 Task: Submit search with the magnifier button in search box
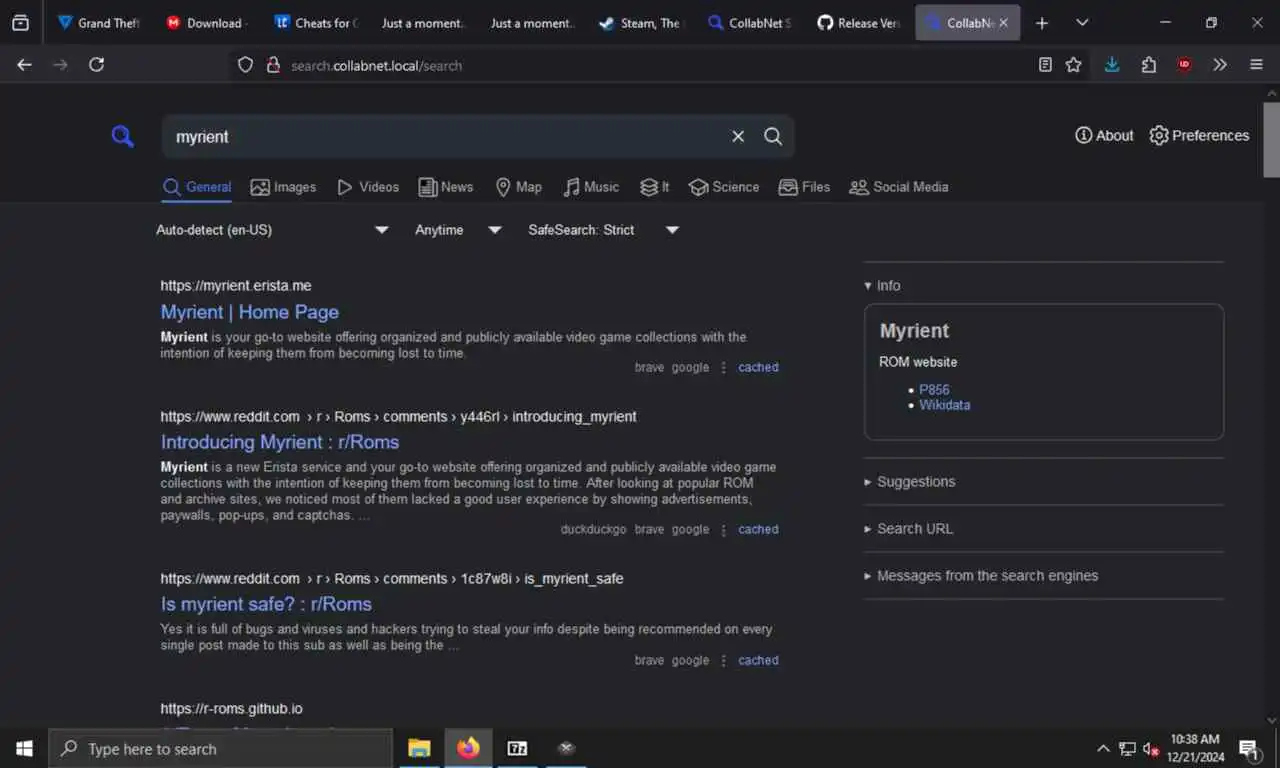[773, 136]
